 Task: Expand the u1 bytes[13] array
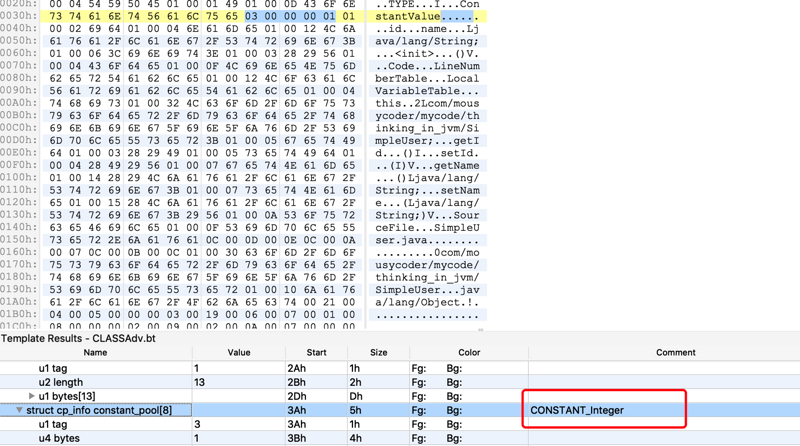click(x=31, y=396)
